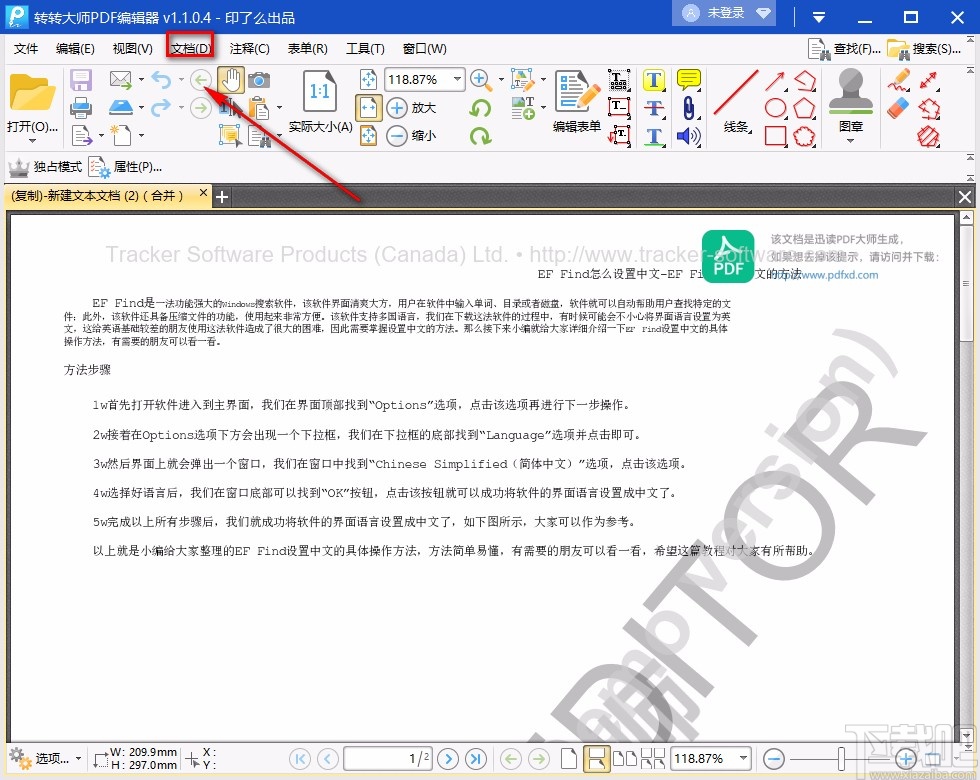Select the Text Box tool
This screenshot has width=980, height=780.
(618, 108)
